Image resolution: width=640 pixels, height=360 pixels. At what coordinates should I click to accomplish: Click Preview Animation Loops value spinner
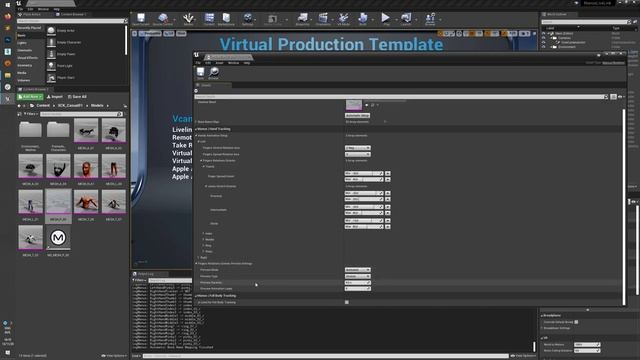click(358, 289)
